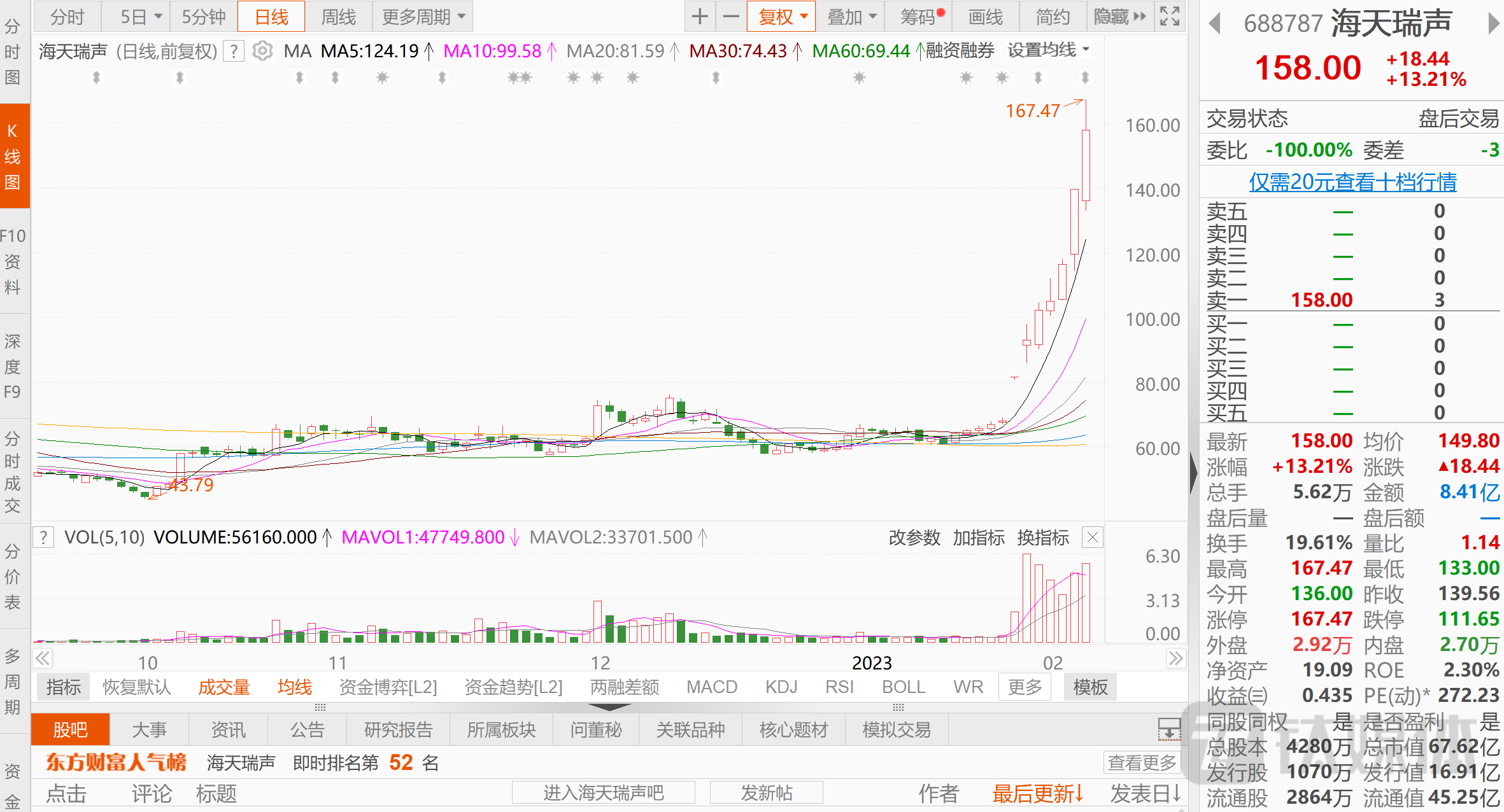Open 复权 dropdown menu
This screenshot has width=1504, height=812.
[782, 17]
